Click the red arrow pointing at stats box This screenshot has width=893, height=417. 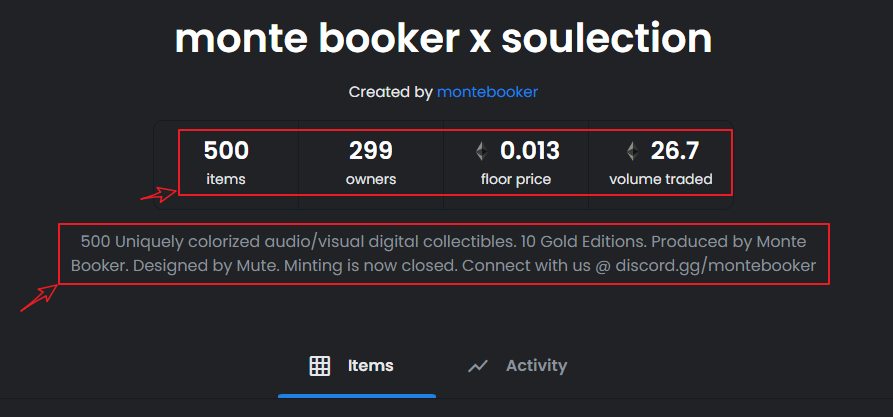[159, 194]
